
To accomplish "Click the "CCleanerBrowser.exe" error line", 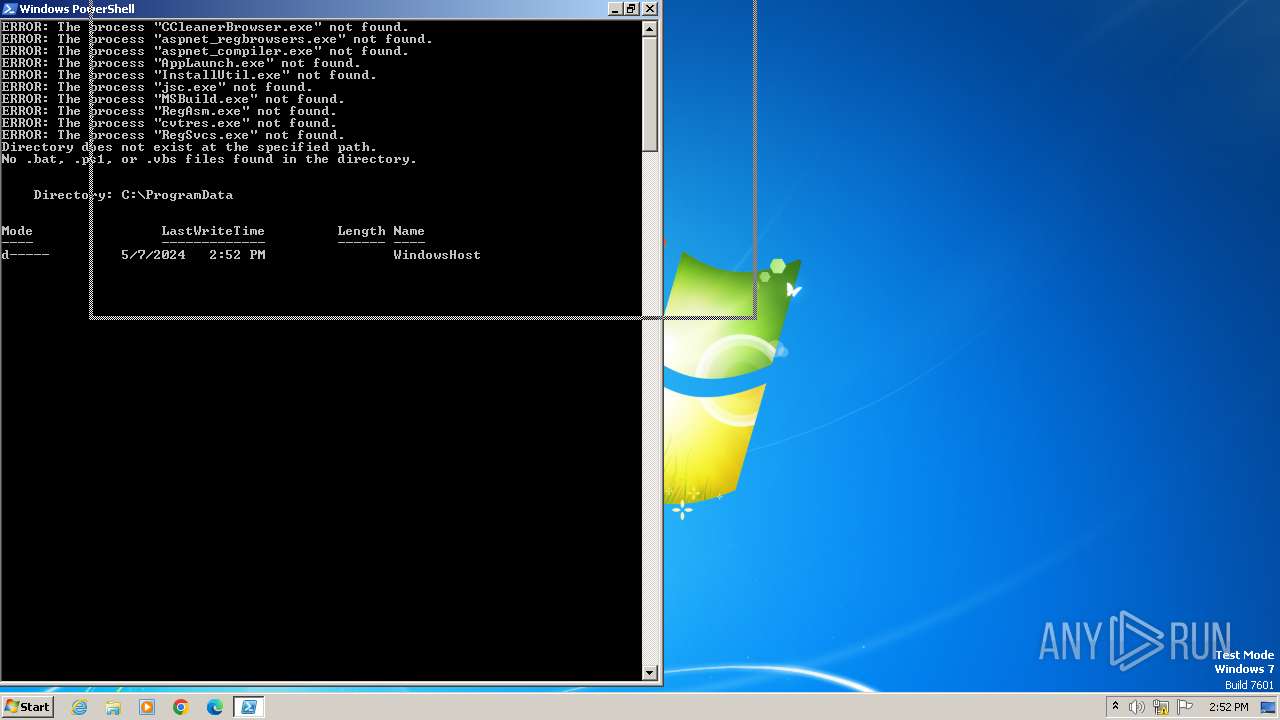I will tap(205, 27).
